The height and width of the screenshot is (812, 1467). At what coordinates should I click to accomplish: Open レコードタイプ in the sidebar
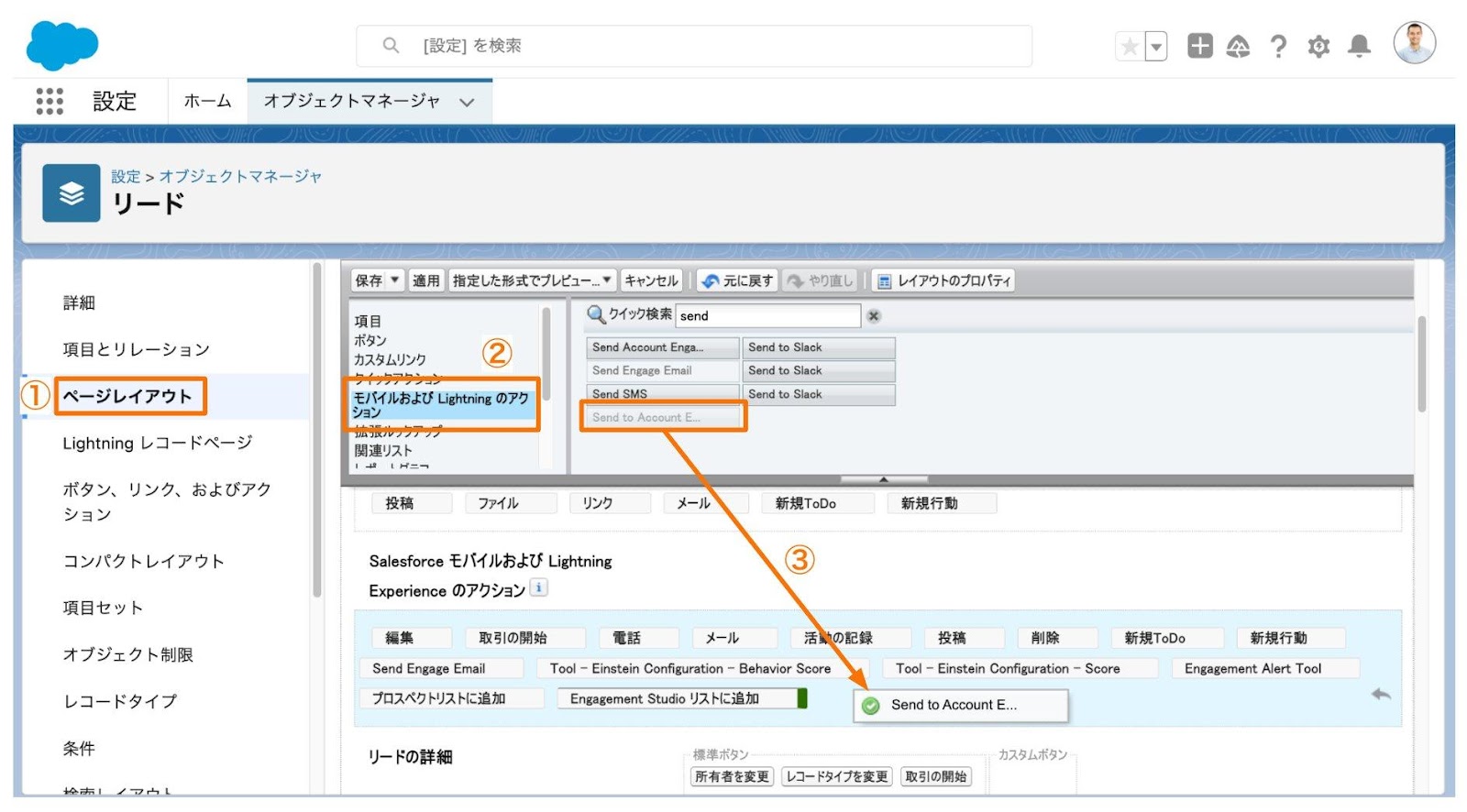click(x=119, y=701)
